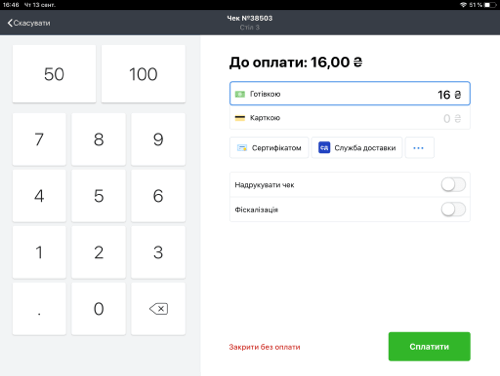Click the 51 % battery percentage
Screen dimensions: 500x376
click(x=476, y=5)
